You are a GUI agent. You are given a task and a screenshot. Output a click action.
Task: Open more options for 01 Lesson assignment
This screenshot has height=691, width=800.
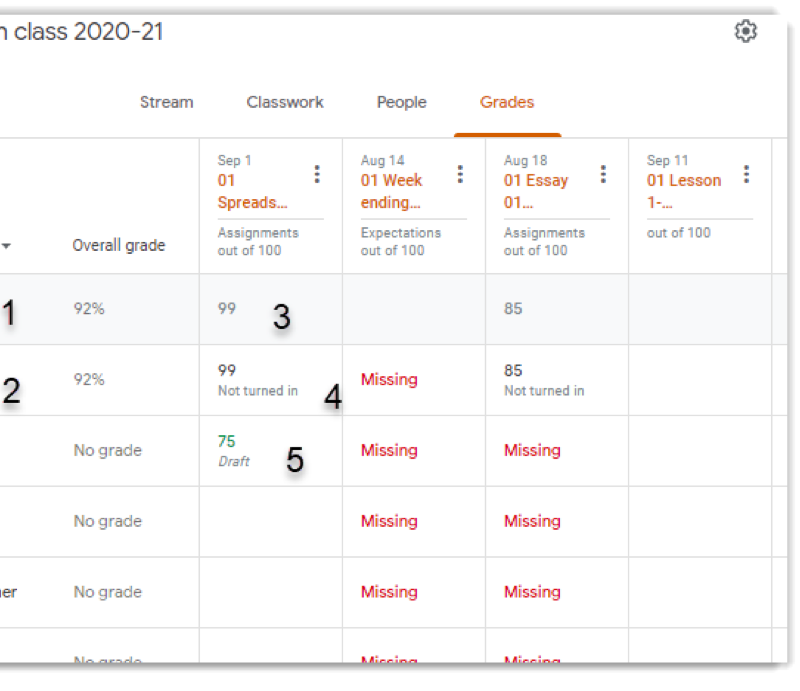(x=746, y=175)
